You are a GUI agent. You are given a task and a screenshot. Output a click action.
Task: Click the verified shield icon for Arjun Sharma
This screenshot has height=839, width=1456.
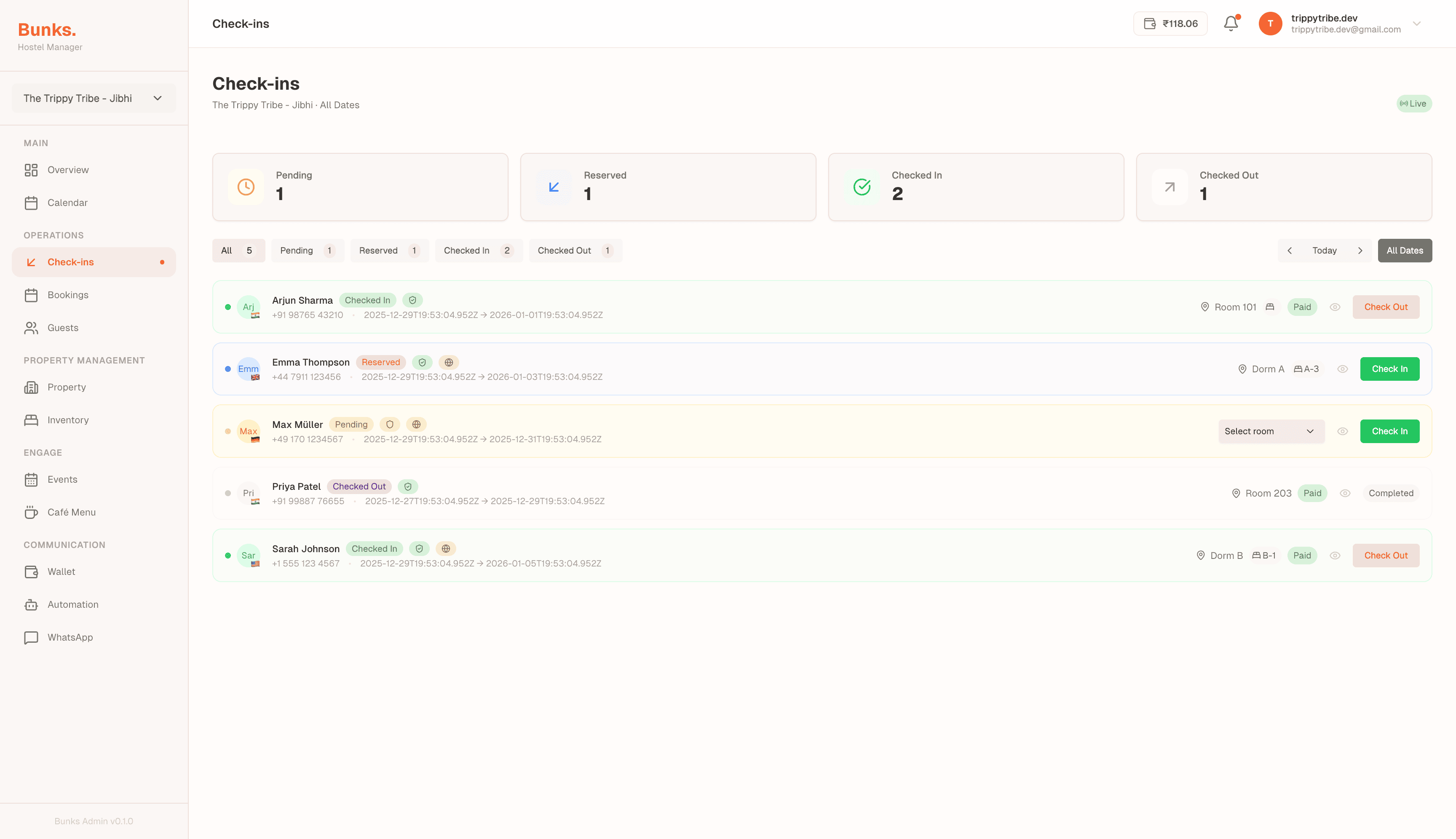click(413, 300)
